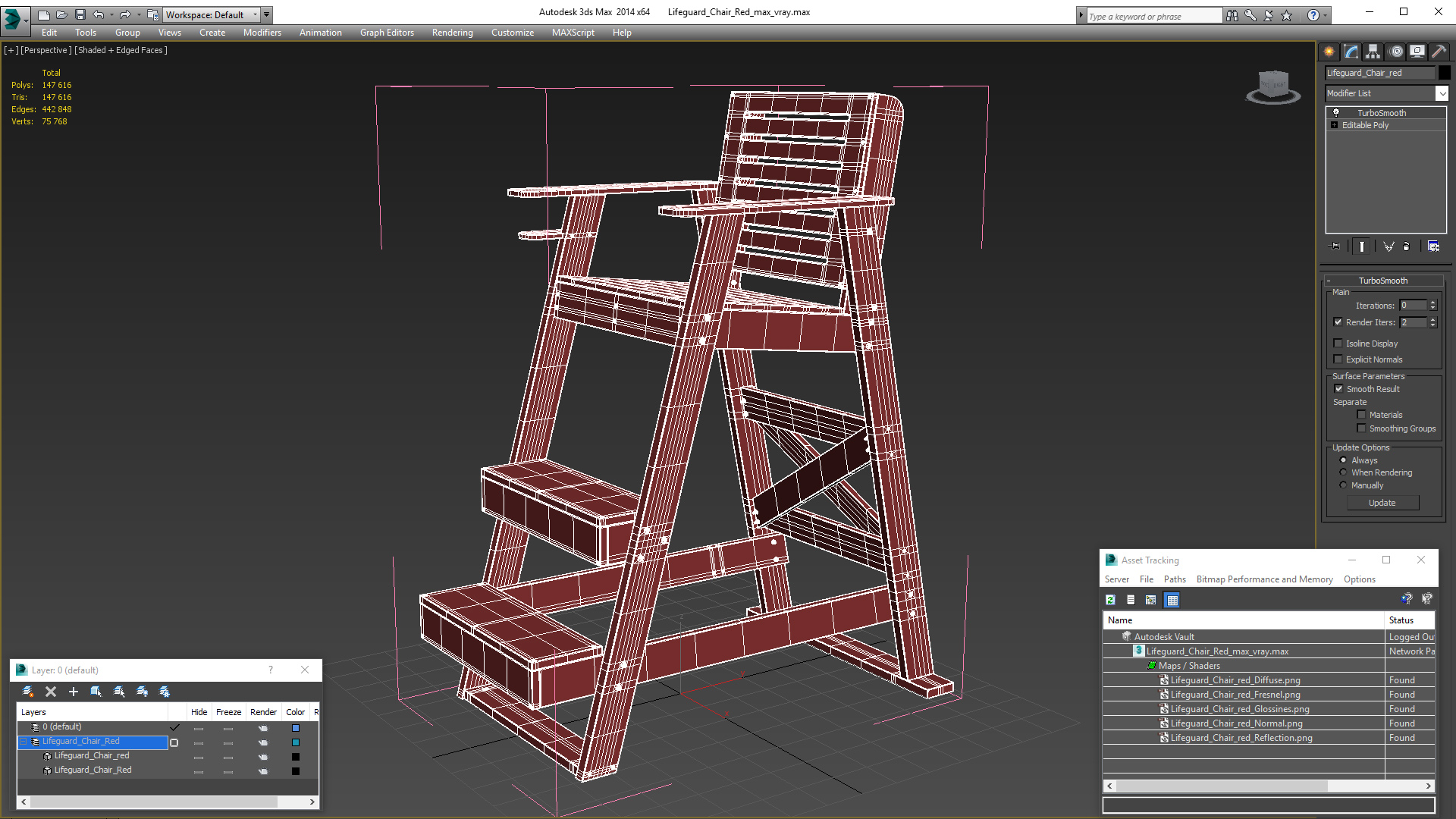The height and width of the screenshot is (819, 1456).
Task: Collapse Lifeguard_Chair_Red layer tree node
Action: [24, 742]
